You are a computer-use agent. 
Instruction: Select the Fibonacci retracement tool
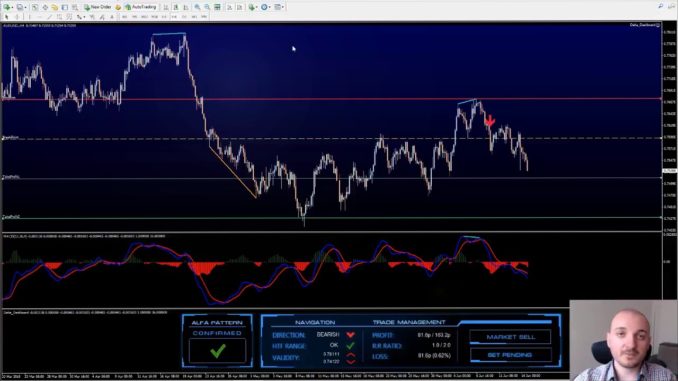(x=69, y=17)
